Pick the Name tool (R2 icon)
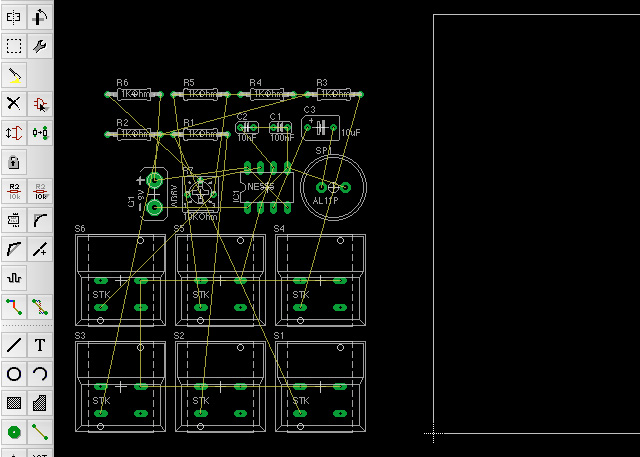The image size is (640, 457). pos(14,190)
